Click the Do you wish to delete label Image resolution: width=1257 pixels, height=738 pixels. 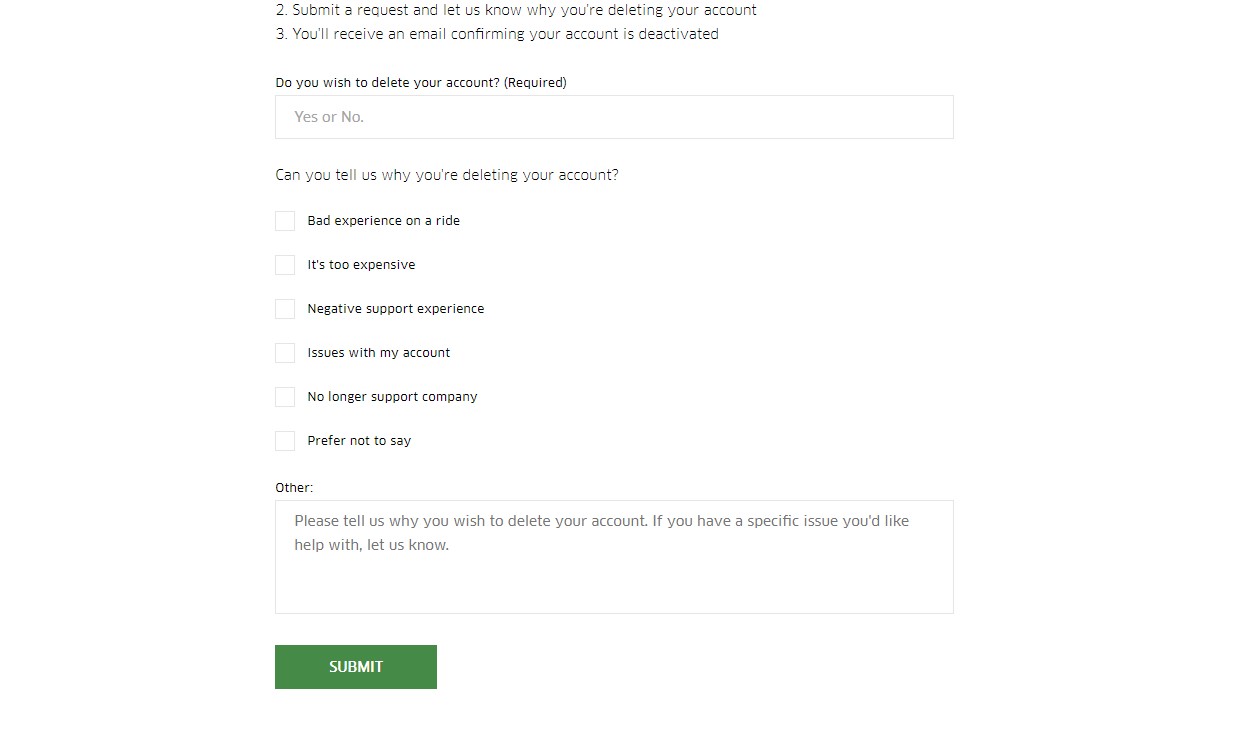point(421,83)
